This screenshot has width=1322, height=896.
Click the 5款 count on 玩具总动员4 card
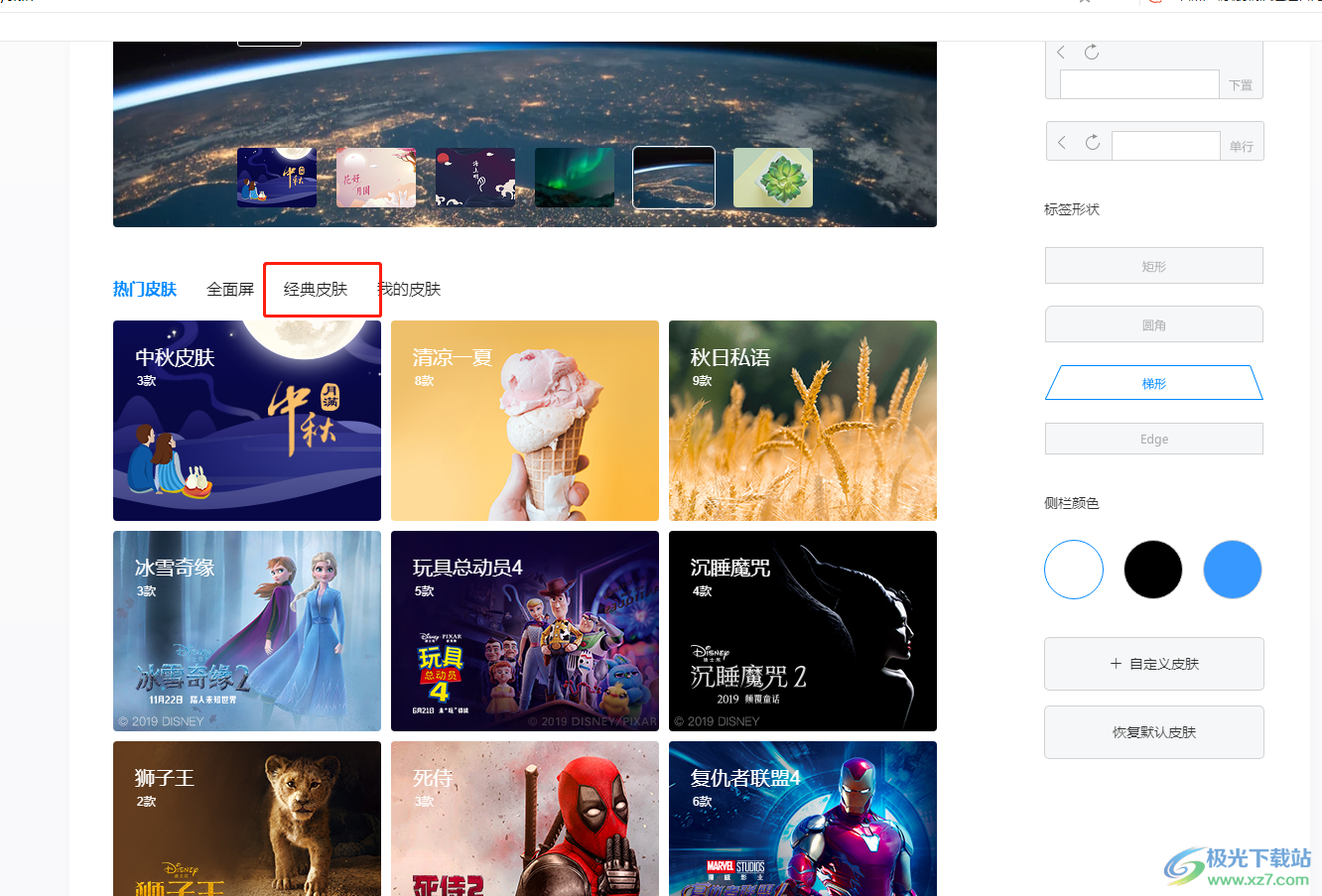coord(425,591)
